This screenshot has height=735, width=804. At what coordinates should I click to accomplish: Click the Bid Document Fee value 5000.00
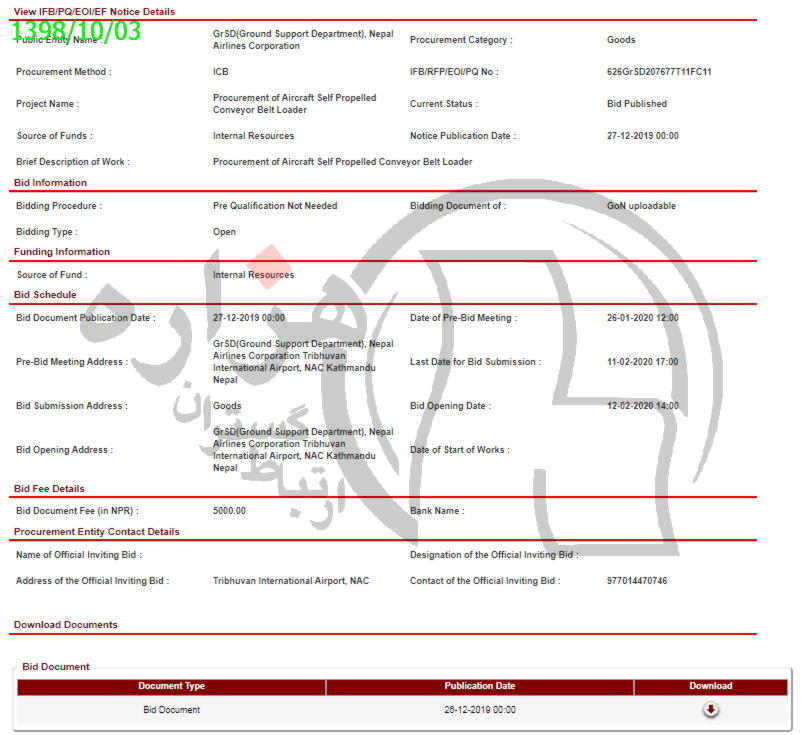pyautogui.click(x=229, y=511)
